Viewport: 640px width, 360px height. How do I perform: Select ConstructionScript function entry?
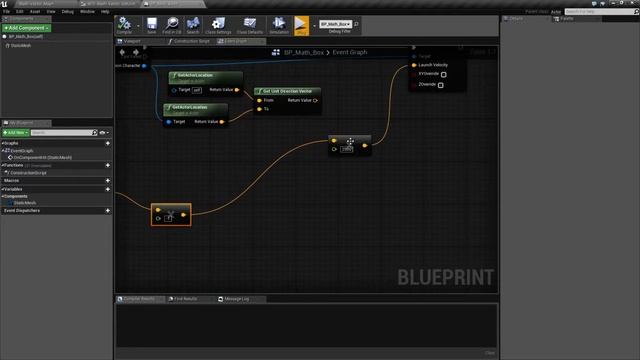point(28,173)
